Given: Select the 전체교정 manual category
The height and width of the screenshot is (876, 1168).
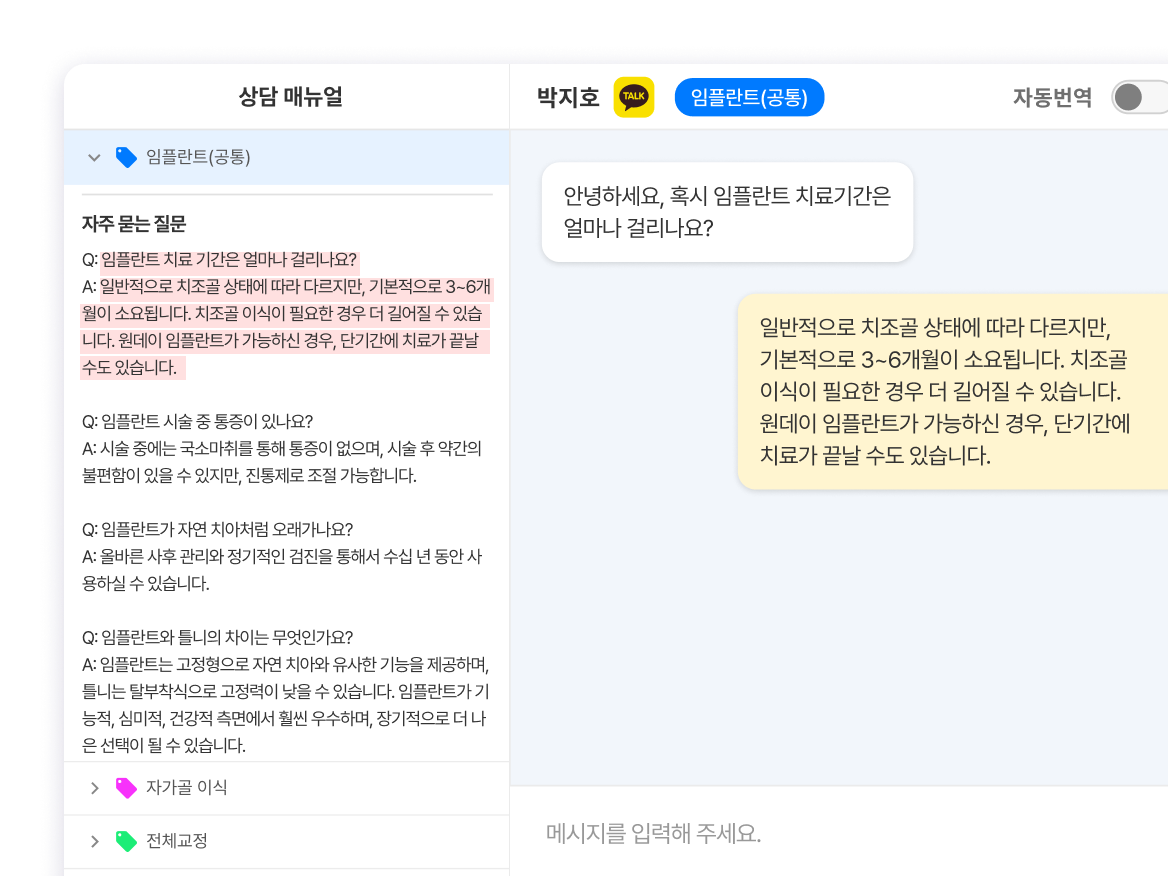Looking at the screenshot, I should coord(177,841).
